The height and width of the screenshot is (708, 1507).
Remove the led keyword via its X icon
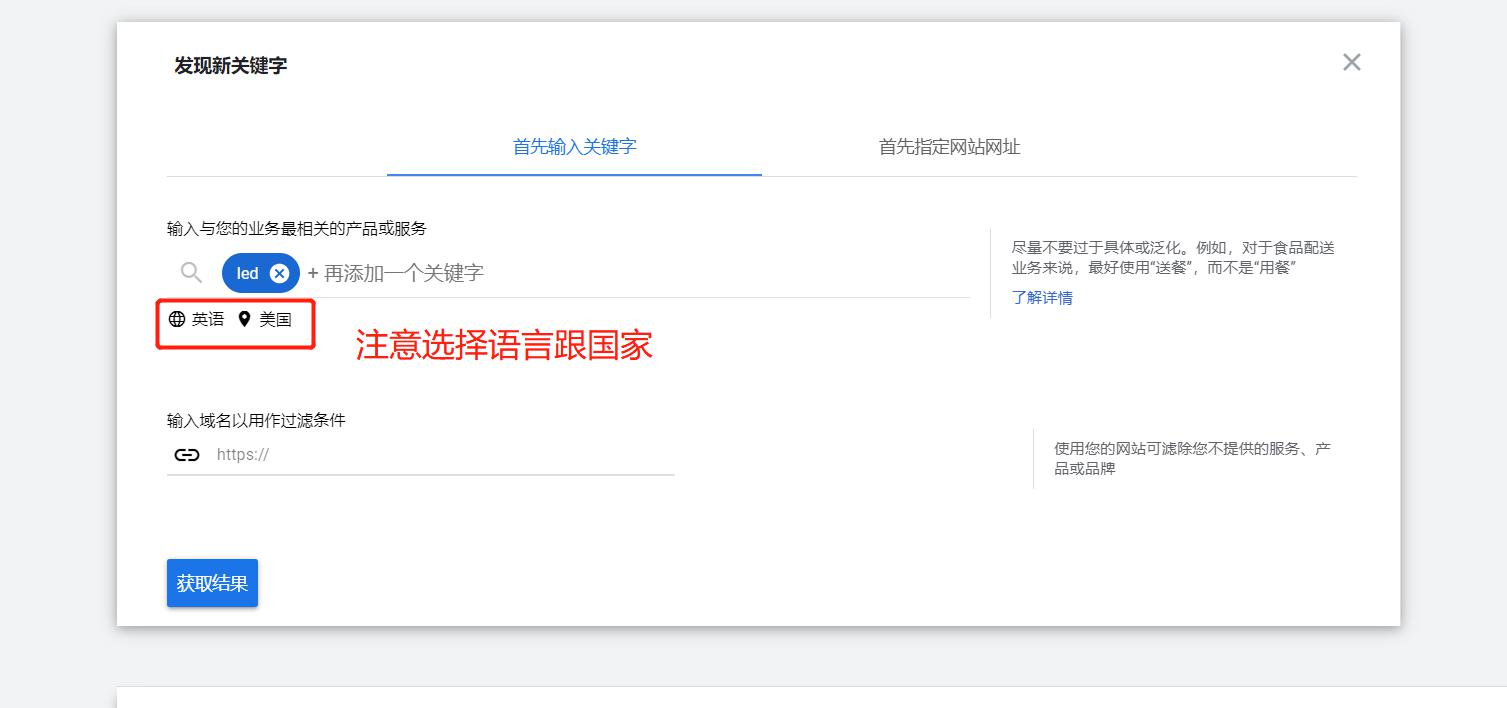click(x=279, y=272)
